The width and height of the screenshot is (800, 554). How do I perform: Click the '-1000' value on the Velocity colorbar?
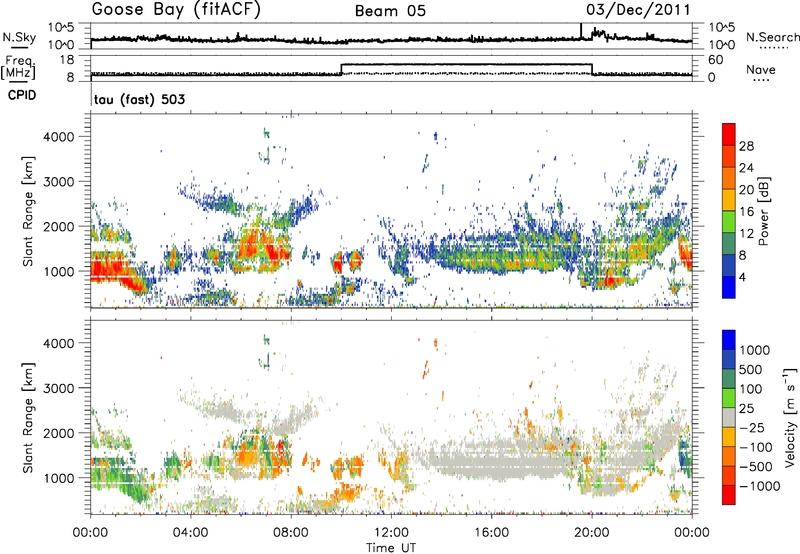tap(760, 486)
